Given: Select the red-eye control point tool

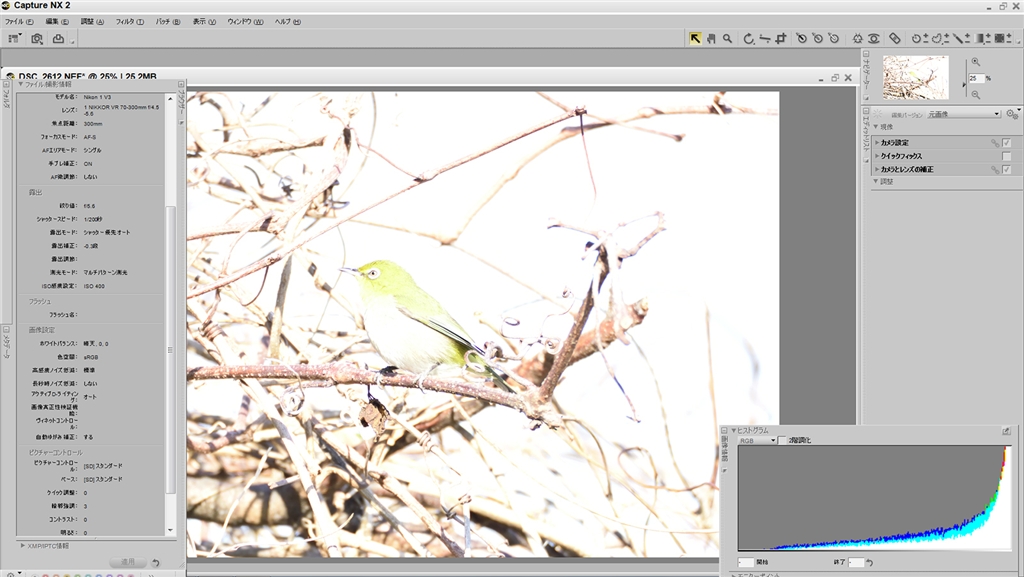Looking at the screenshot, I should (x=874, y=39).
